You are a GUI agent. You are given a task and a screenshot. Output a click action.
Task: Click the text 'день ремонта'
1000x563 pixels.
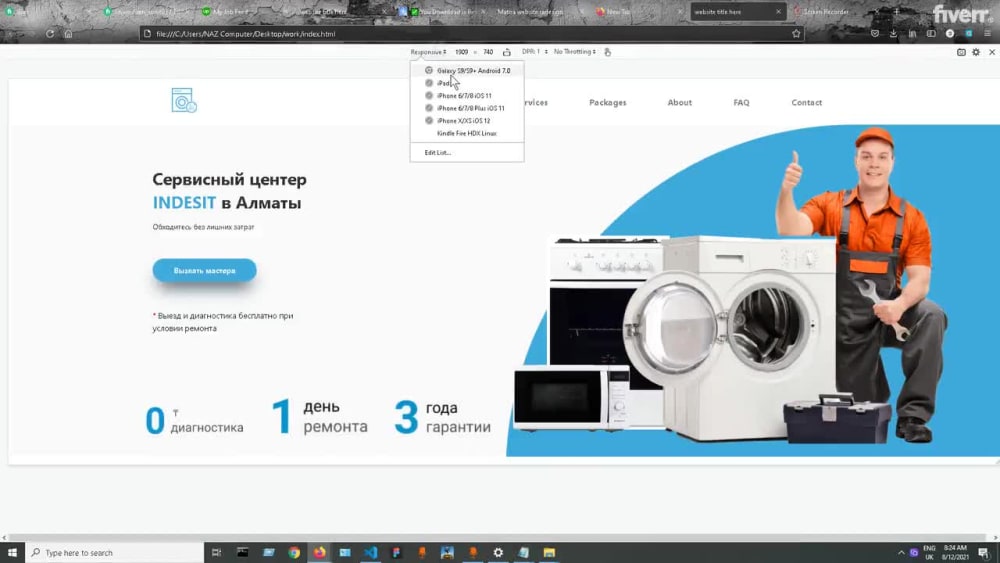[335, 416]
